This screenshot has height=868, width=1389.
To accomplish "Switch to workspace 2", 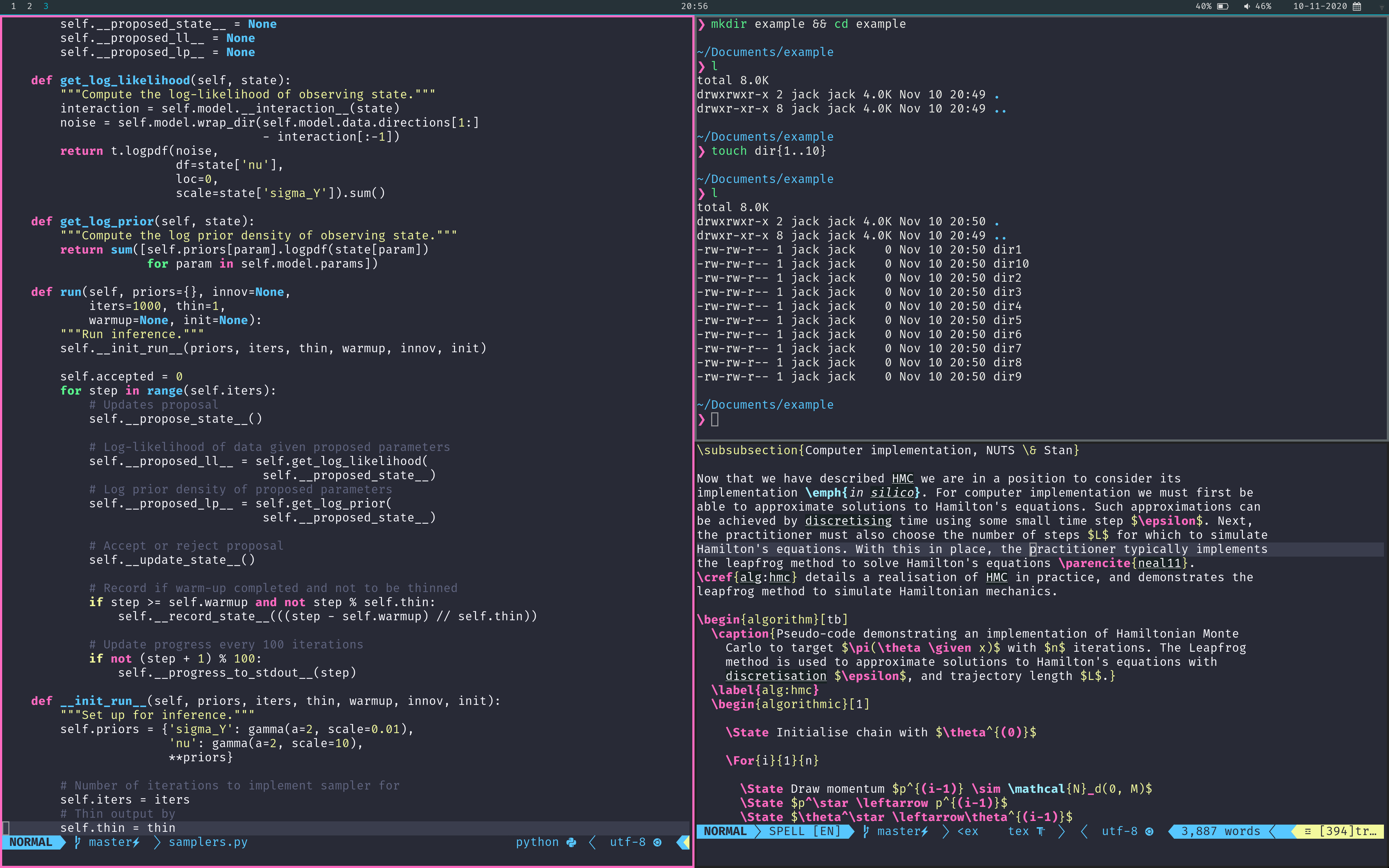I will point(29,6).
